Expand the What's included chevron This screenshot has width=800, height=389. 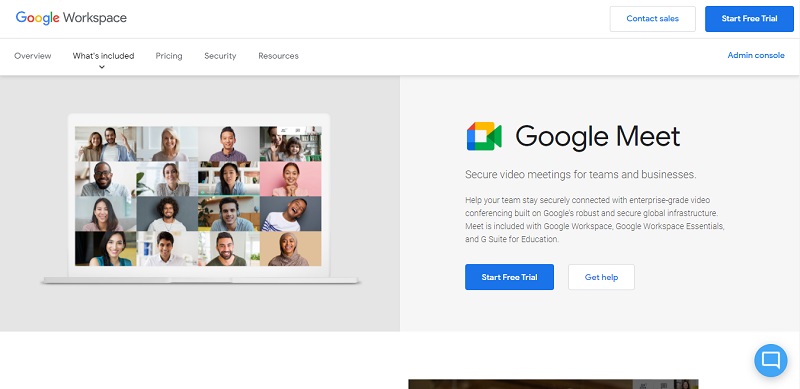(x=102, y=67)
